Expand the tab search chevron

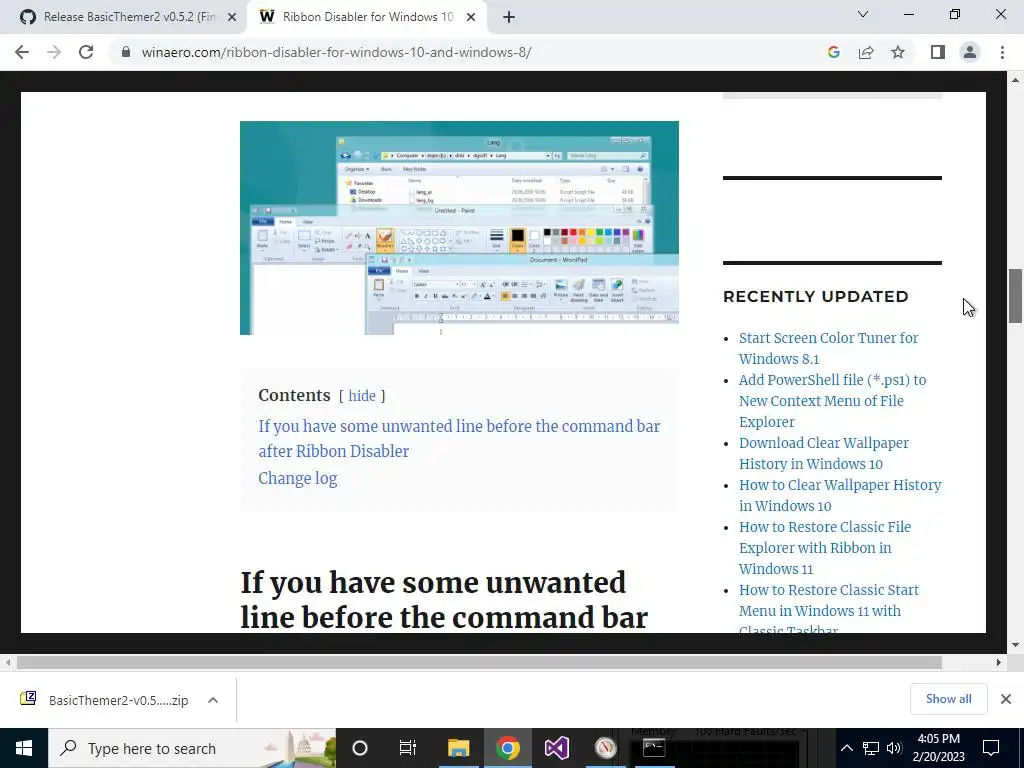(x=863, y=14)
